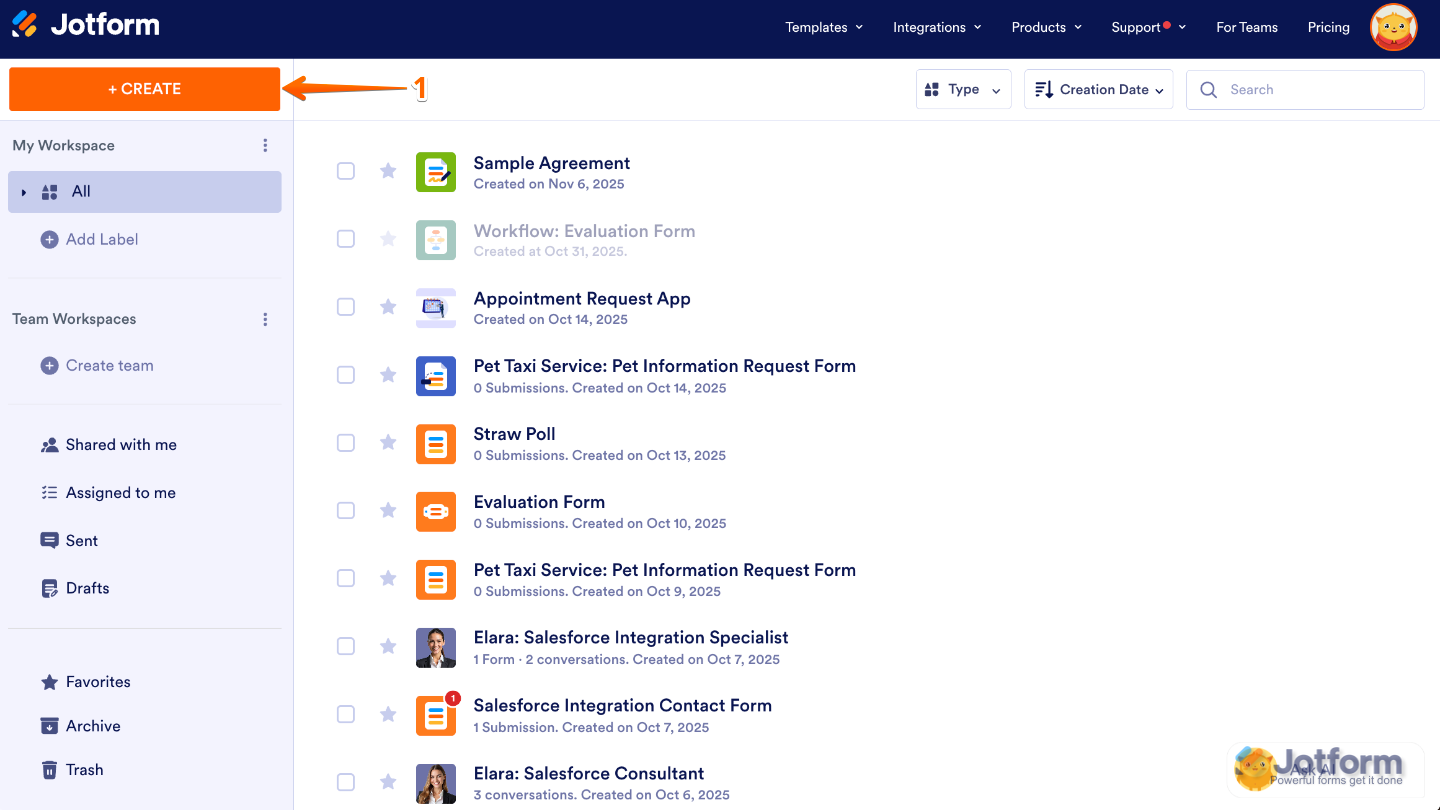Select the checkbox for Evaluation Form
Viewport: 1440px width, 810px height.
(x=345, y=510)
